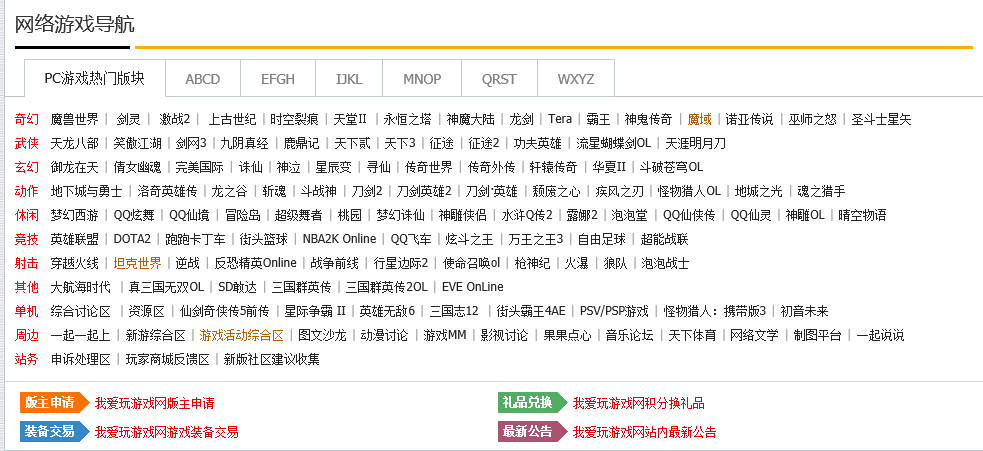Go to 玩家商城反馈区
983x451 pixels.
[x=167, y=359]
